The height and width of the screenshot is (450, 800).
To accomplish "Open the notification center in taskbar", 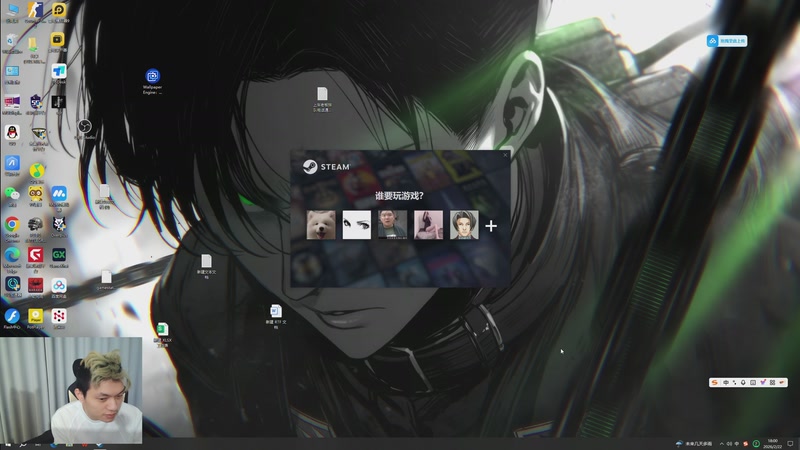I will [790, 444].
